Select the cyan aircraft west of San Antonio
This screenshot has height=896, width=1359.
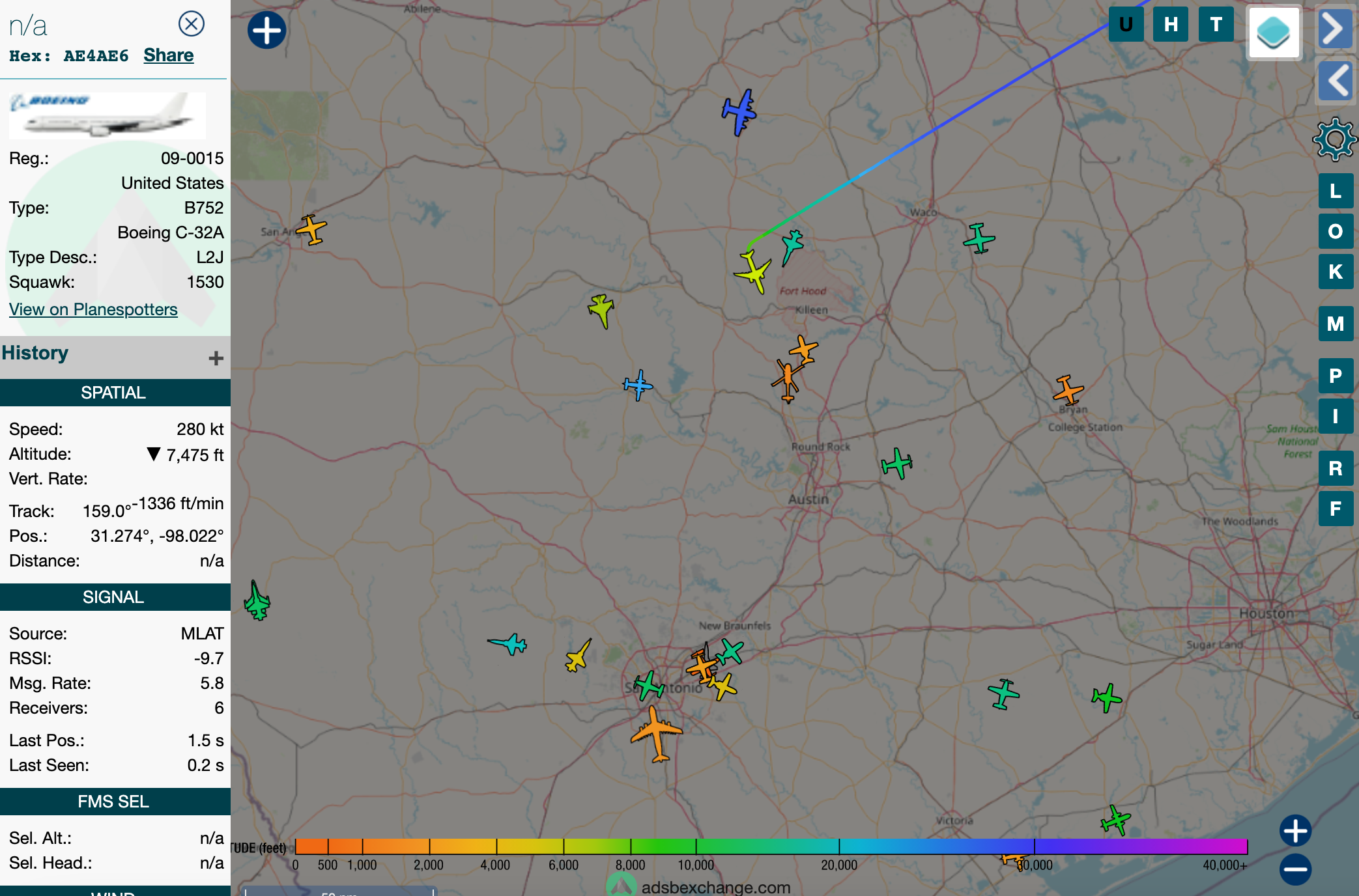pos(509,644)
